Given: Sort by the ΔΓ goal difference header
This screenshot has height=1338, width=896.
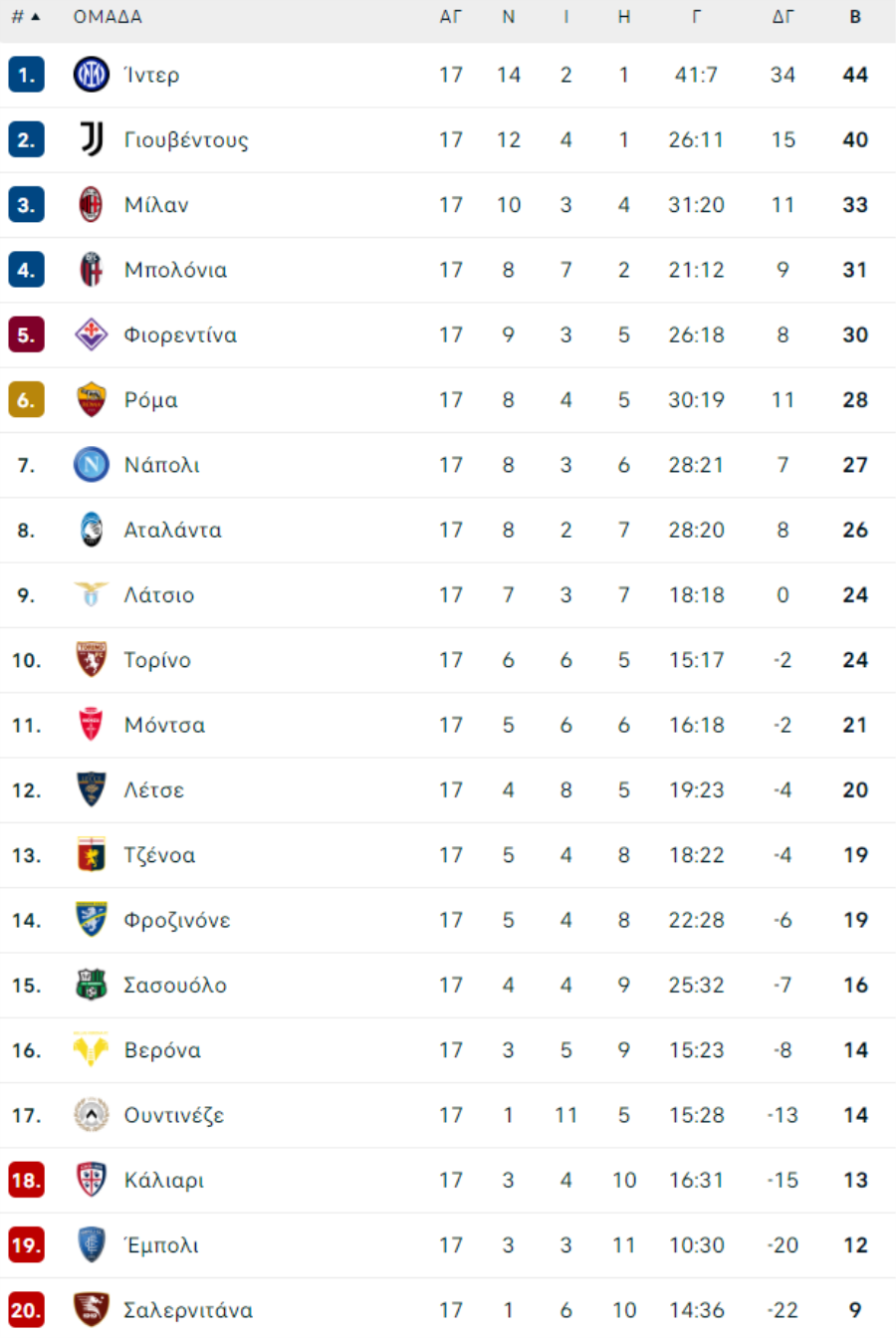Looking at the screenshot, I should click(784, 17).
